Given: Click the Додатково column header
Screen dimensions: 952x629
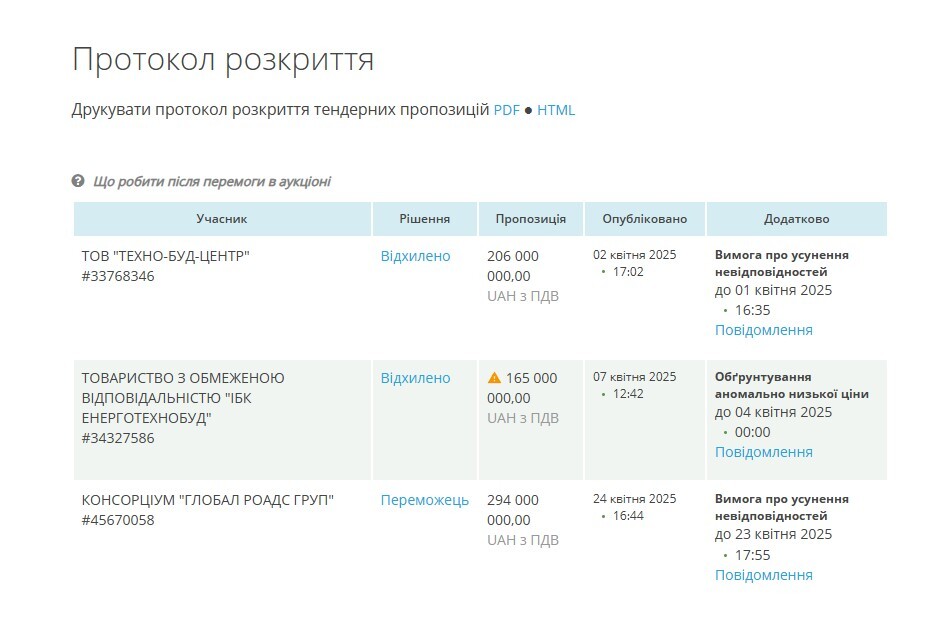Looking at the screenshot, I should click(797, 219).
